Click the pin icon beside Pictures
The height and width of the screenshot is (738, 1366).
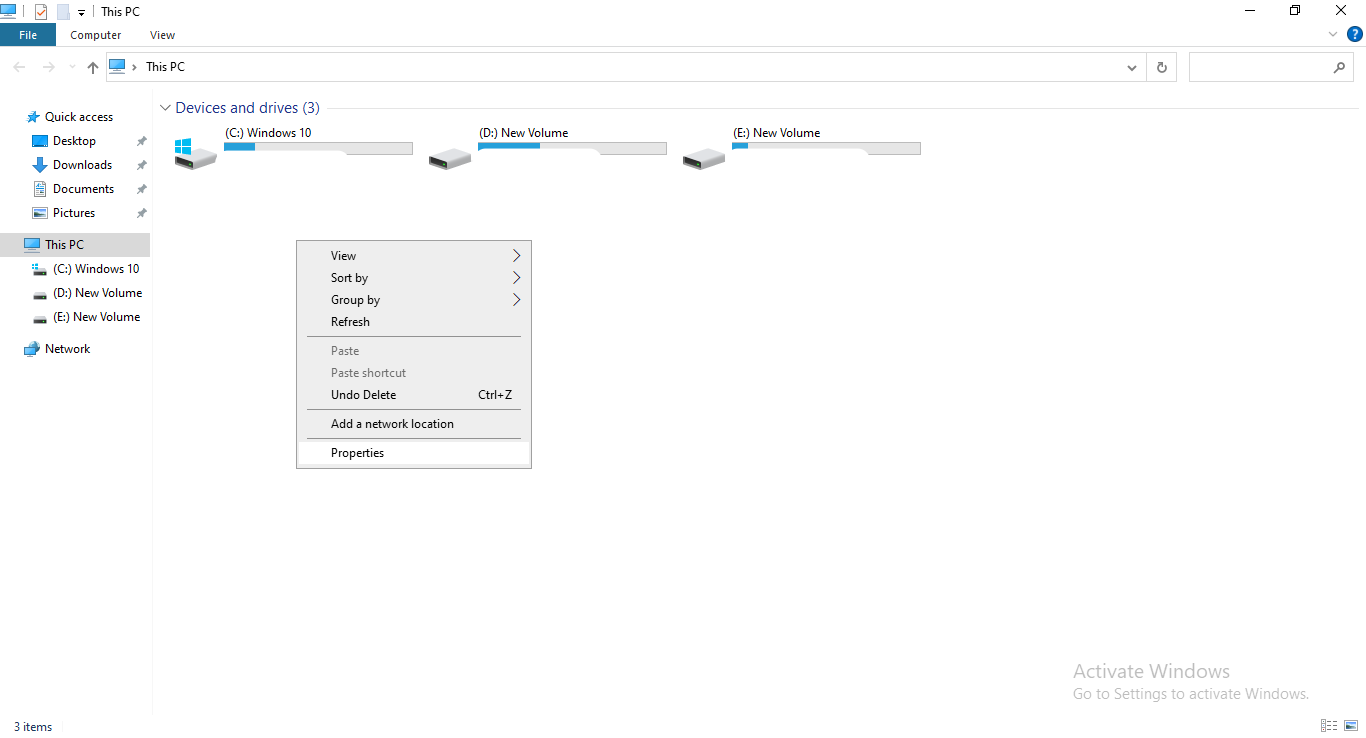coord(141,213)
